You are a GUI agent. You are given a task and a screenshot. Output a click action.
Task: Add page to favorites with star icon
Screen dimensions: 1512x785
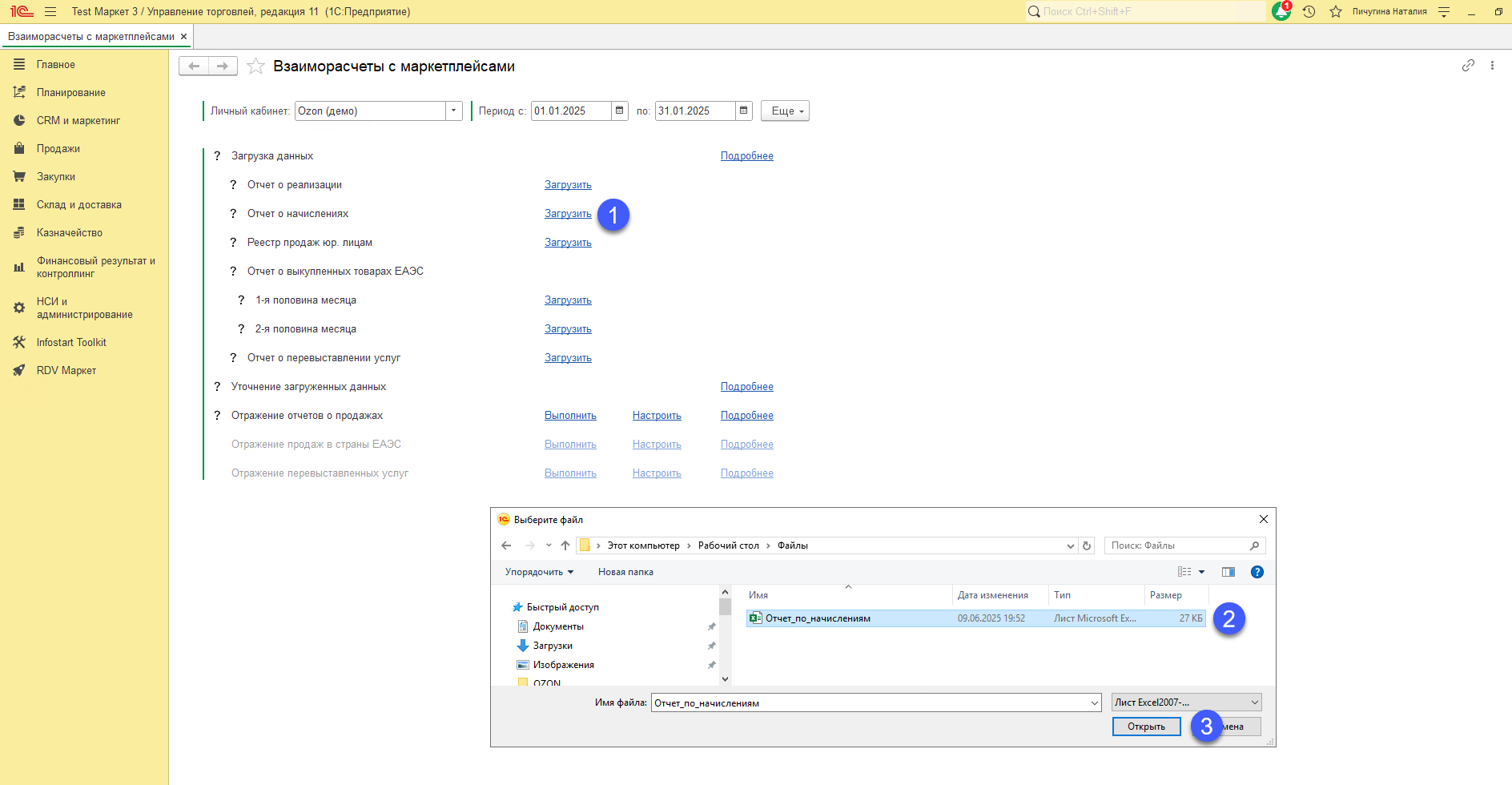(255, 66)
